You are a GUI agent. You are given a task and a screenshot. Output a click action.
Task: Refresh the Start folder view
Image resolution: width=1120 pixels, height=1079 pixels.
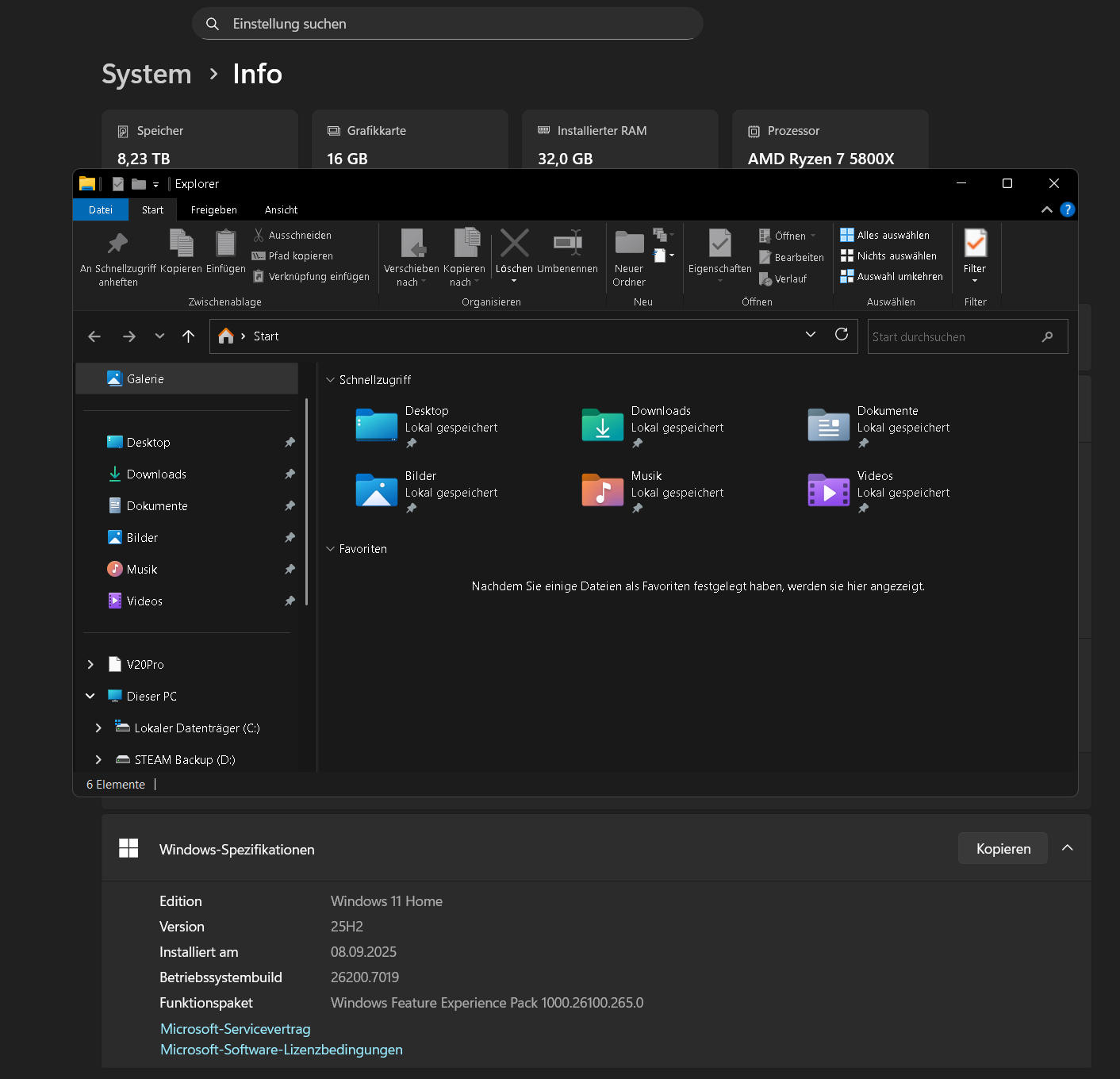(842, 334)
